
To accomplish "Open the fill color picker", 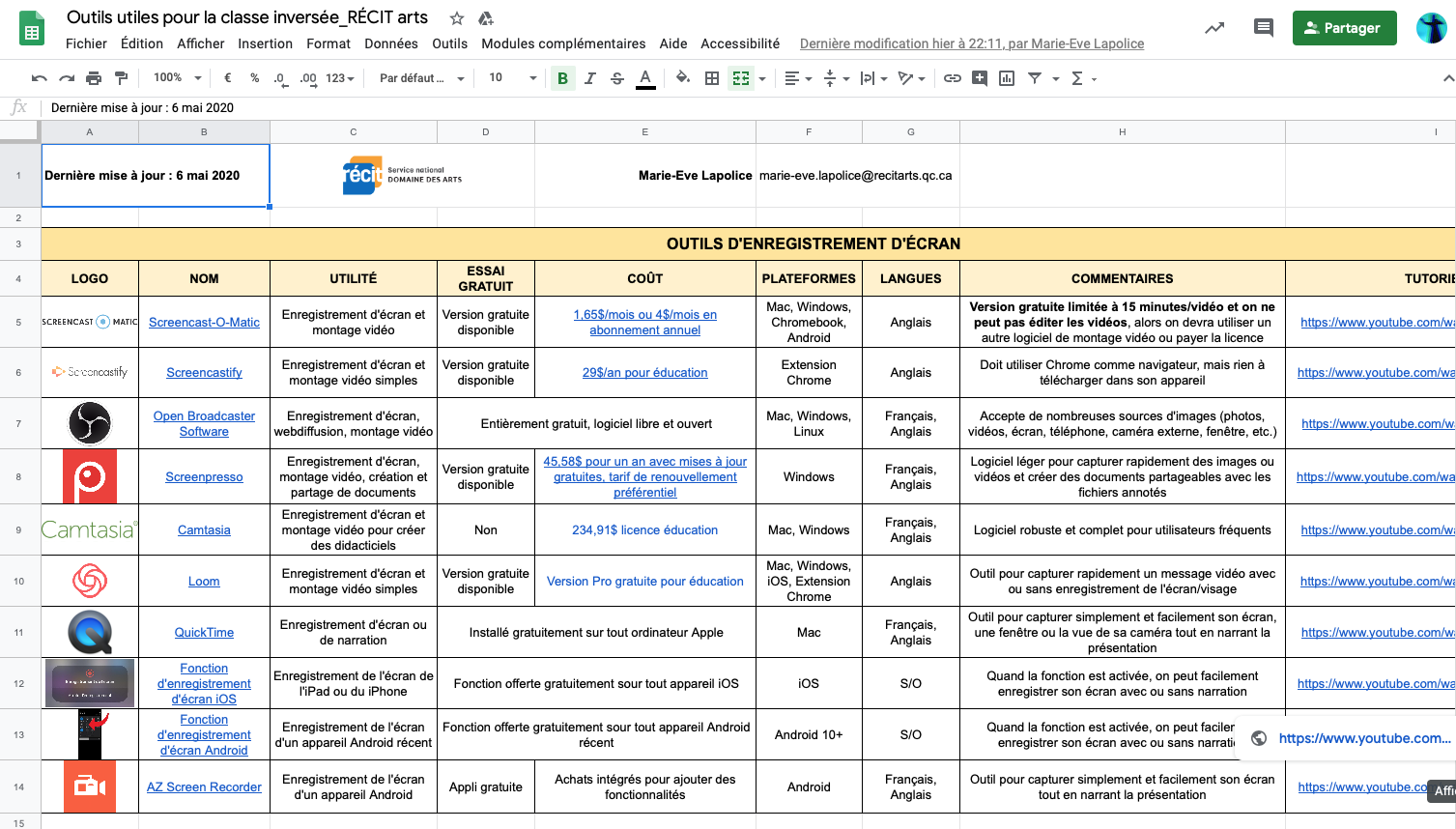I will (x=683, y=78).
